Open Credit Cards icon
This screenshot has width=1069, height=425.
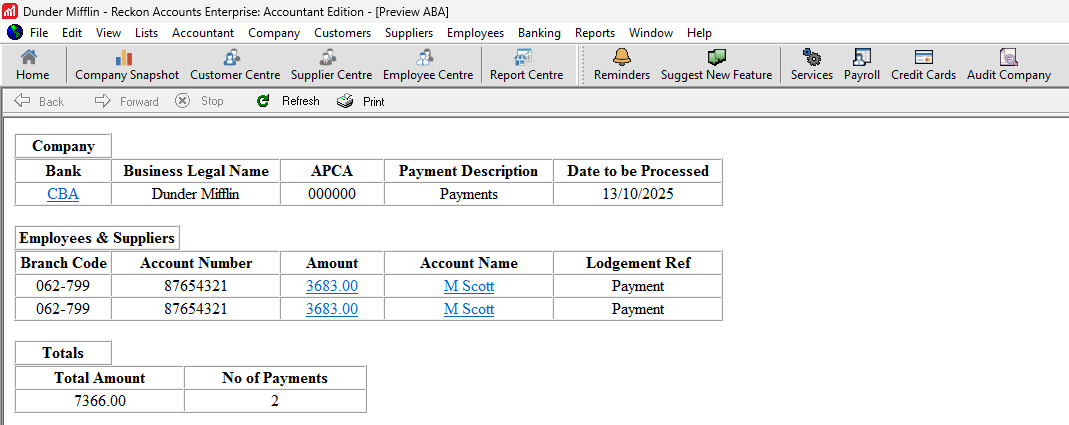pyautogui.click(x=923, y=65)
